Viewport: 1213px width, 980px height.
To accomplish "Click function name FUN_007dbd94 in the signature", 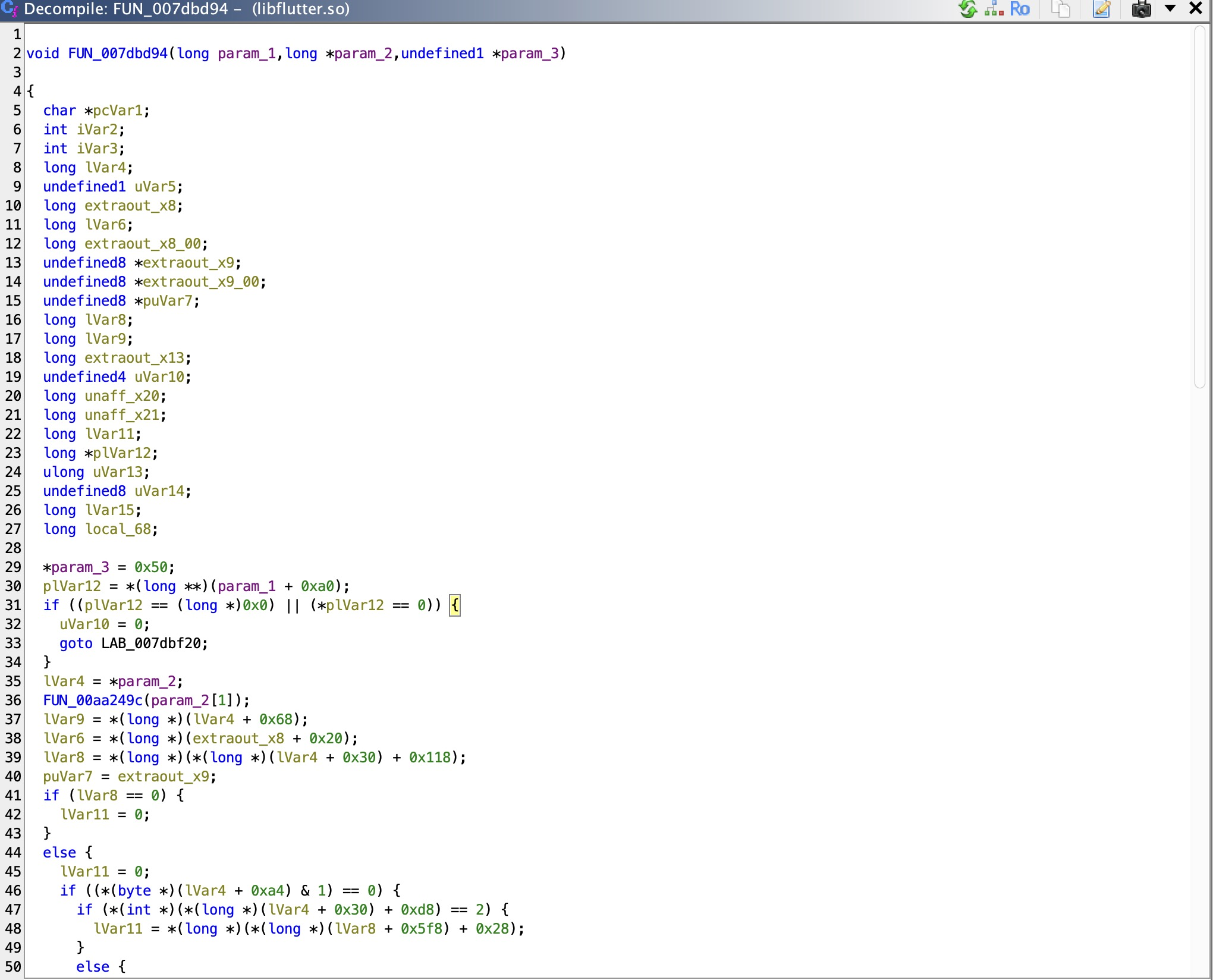I will pos(118,54).
